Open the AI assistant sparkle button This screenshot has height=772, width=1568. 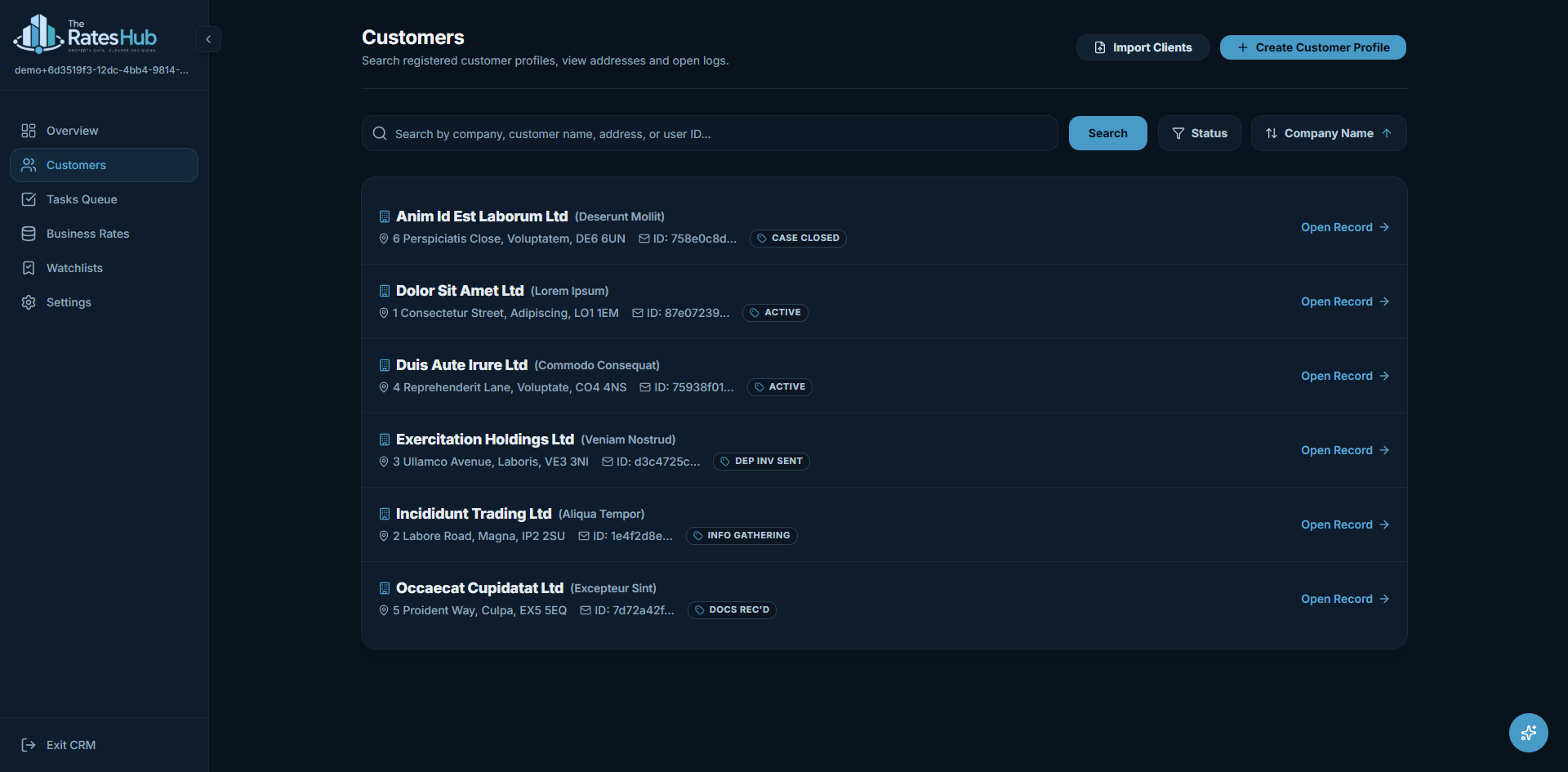[x=1529, y=733]
